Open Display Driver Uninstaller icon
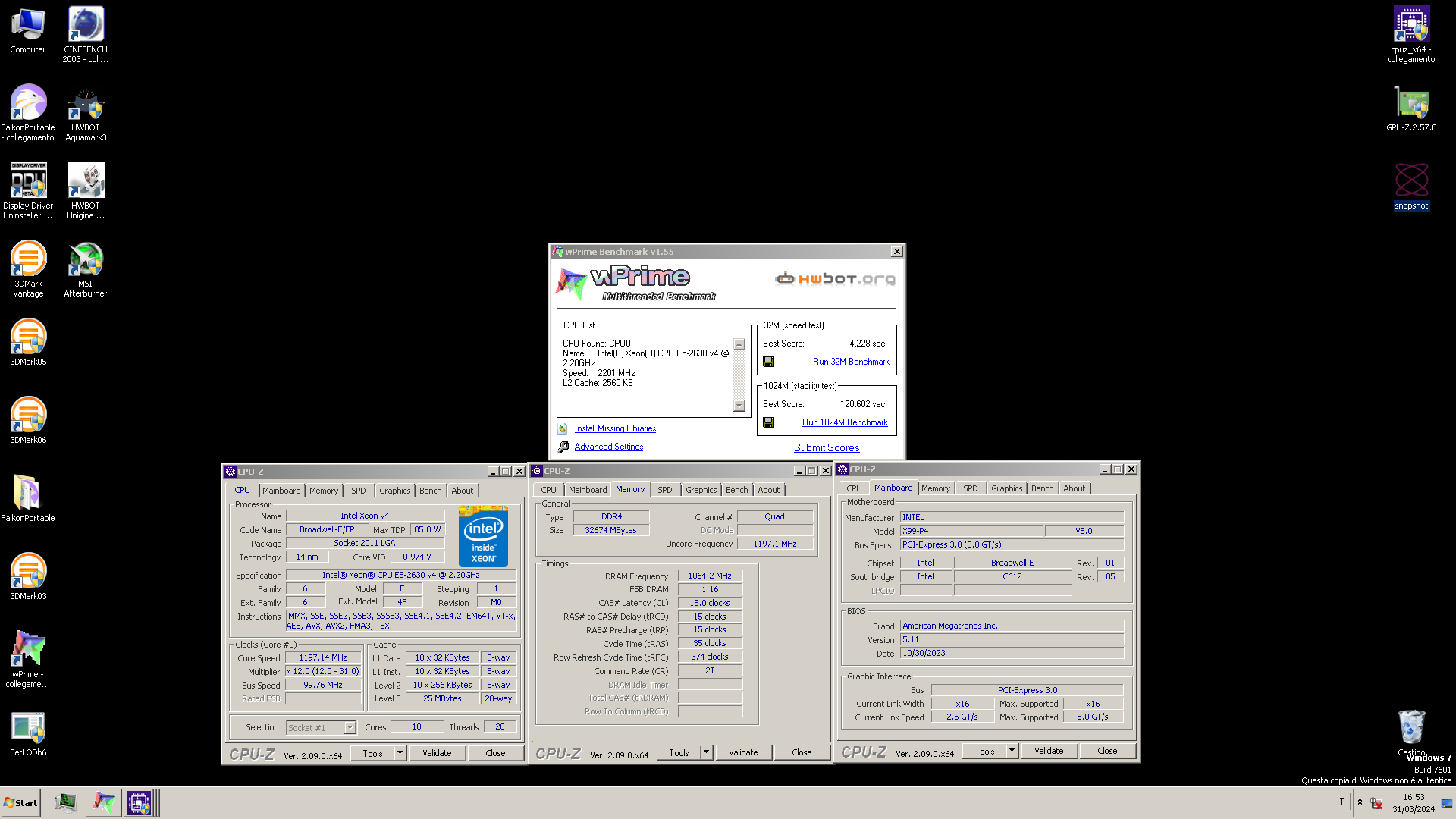This screenshot has width=1456, height=819. tap(28, 191)
